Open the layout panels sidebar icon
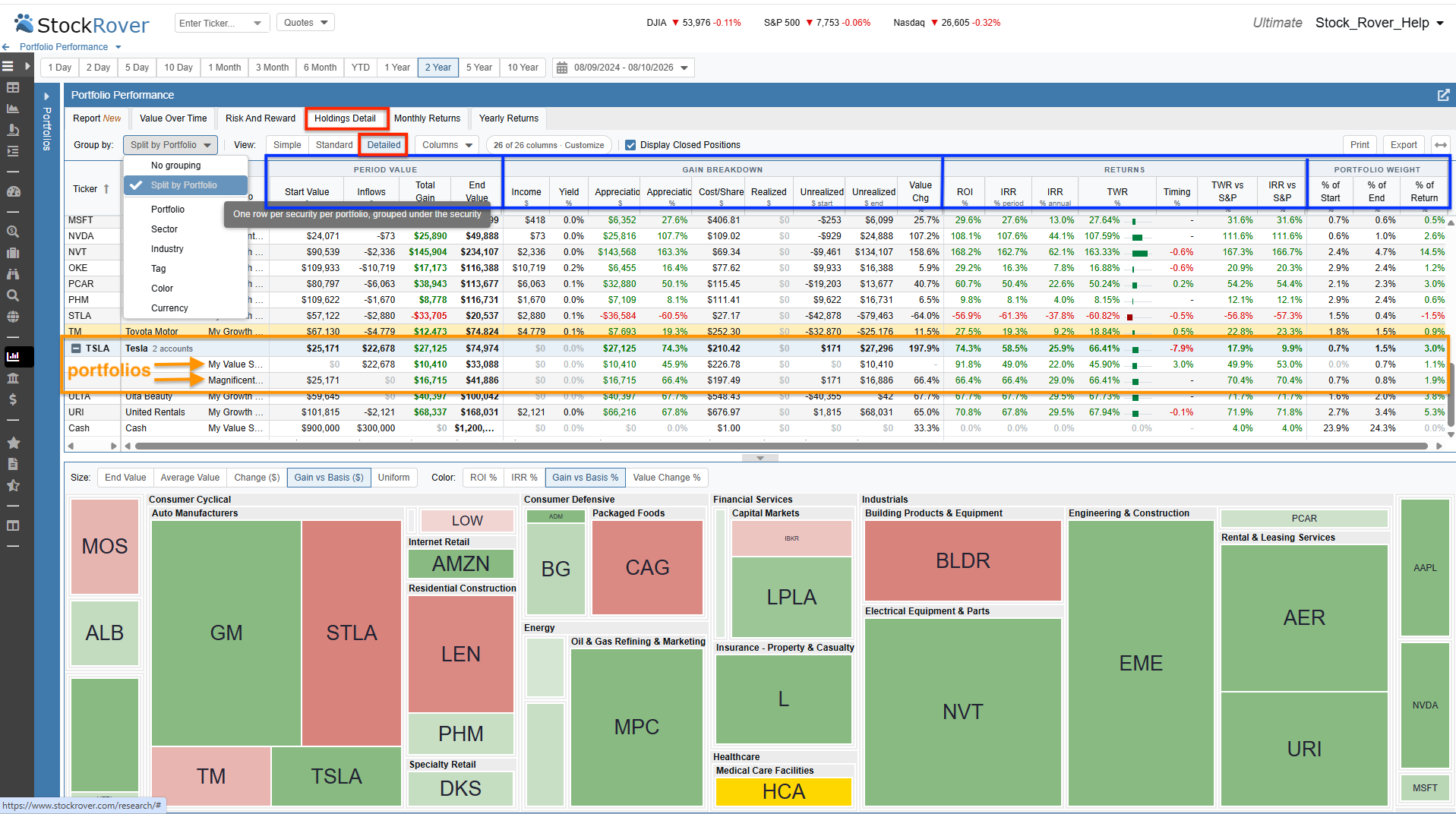 pyautogui.click(x=13, y=525)
